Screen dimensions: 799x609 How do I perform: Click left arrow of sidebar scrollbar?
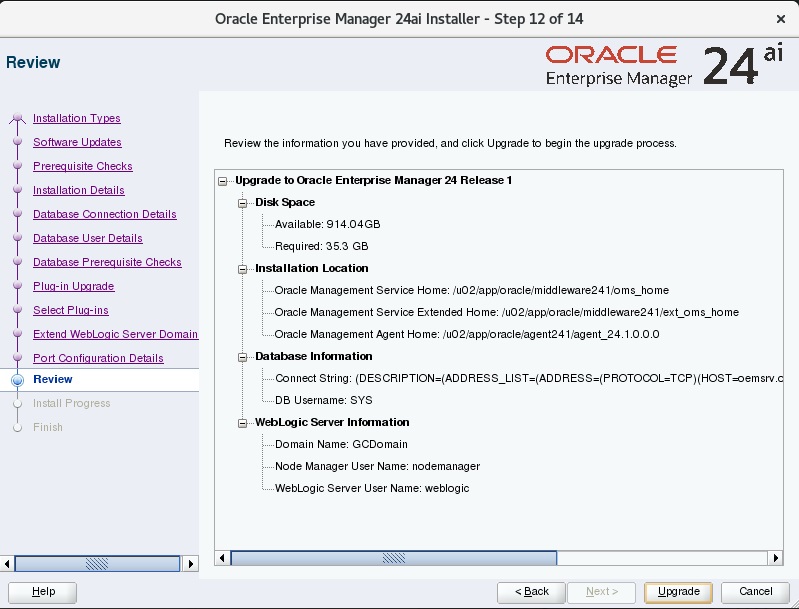[7, 564]
